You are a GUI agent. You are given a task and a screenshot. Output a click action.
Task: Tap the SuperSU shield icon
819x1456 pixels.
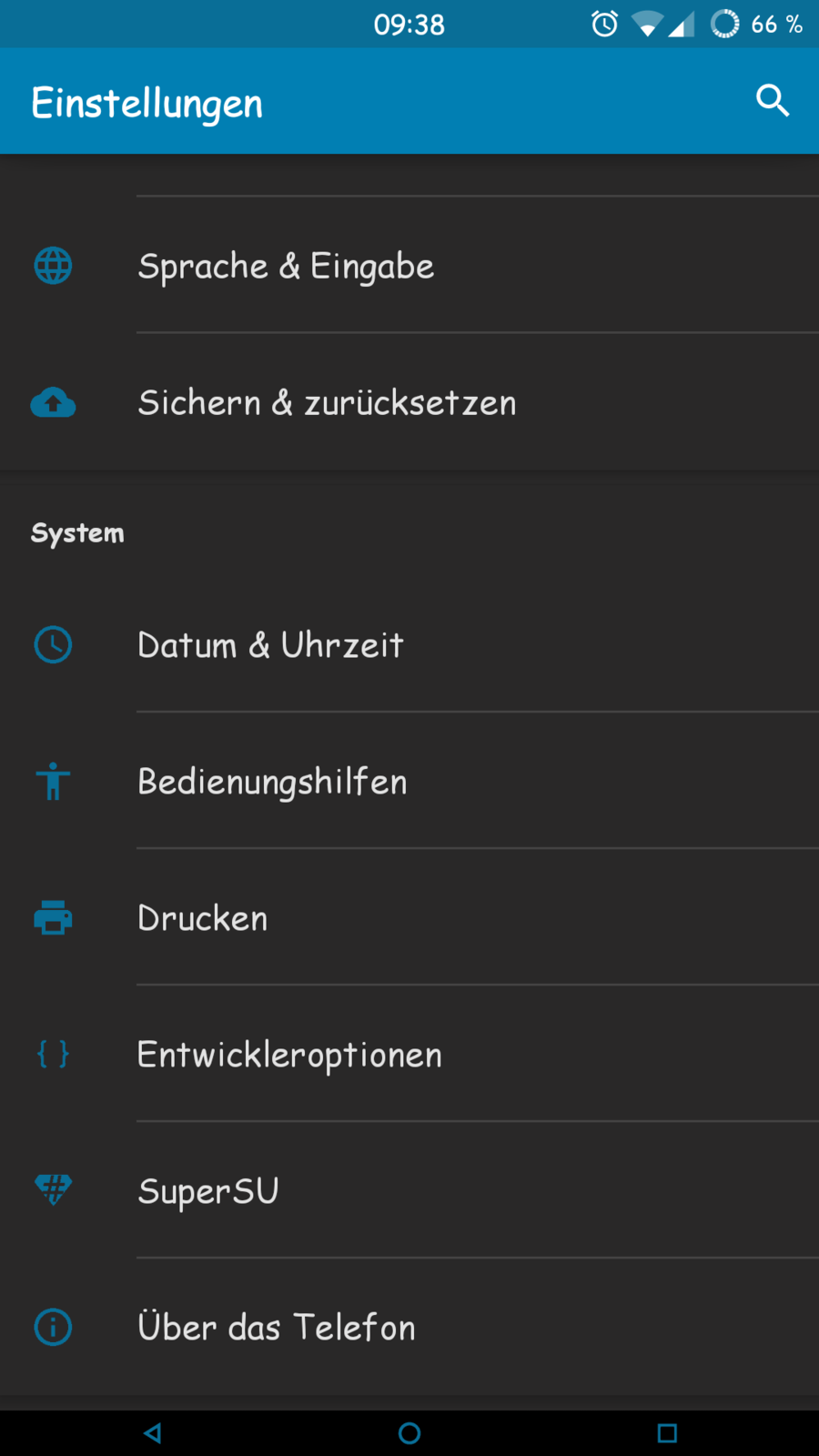tap(53, 1189)
